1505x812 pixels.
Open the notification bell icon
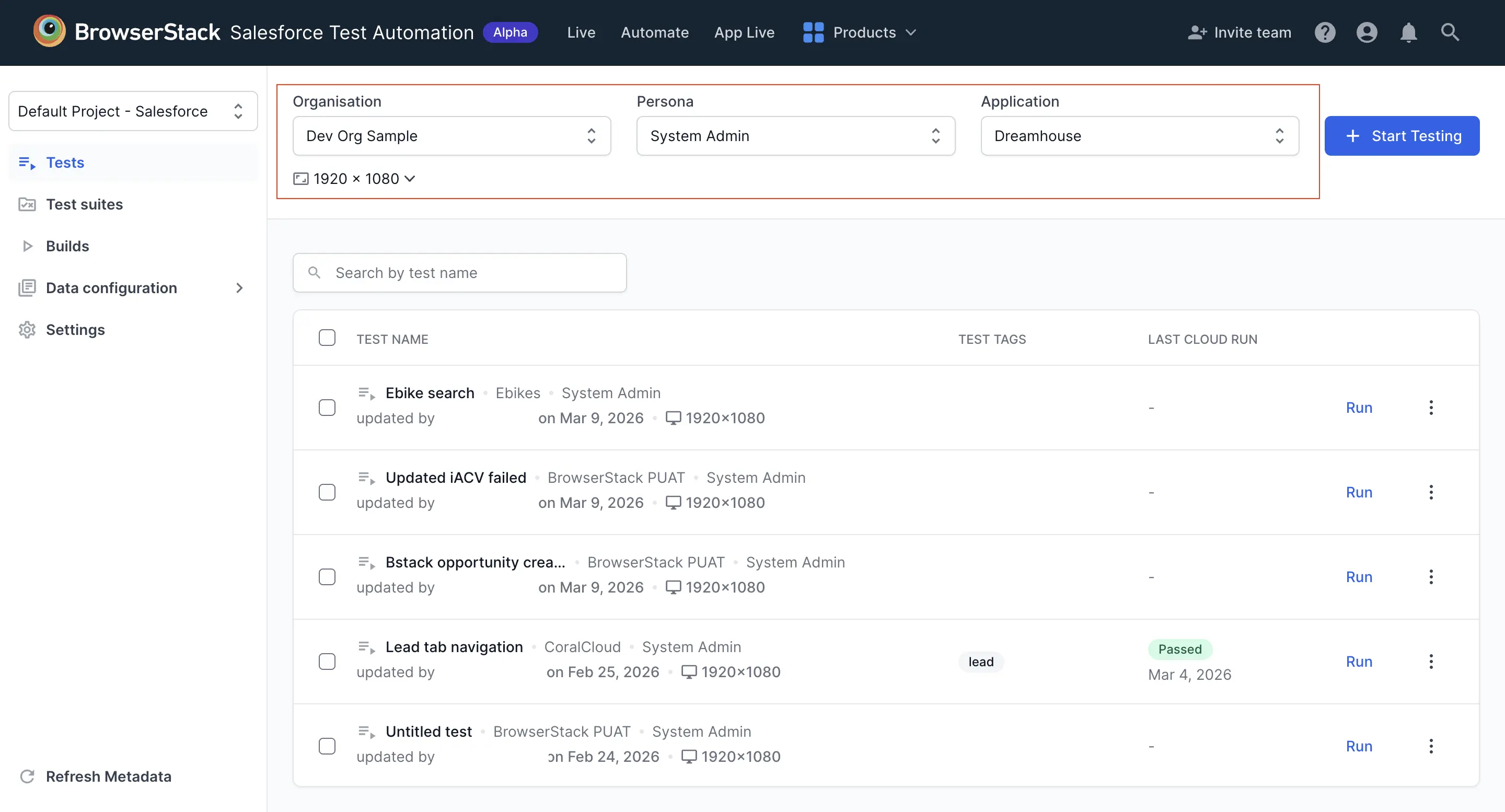(1409, 32)
